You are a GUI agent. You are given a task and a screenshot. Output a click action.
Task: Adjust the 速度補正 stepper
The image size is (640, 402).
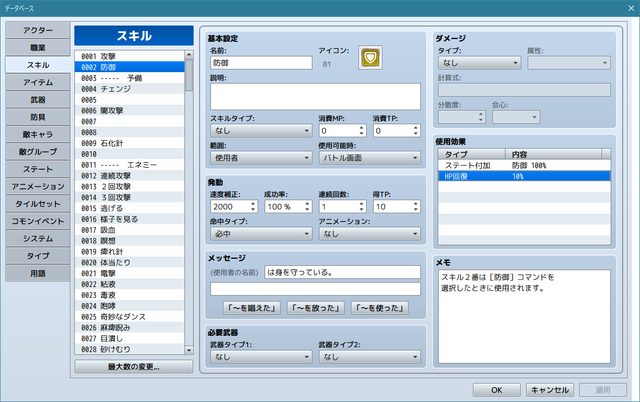coord(253,207)
